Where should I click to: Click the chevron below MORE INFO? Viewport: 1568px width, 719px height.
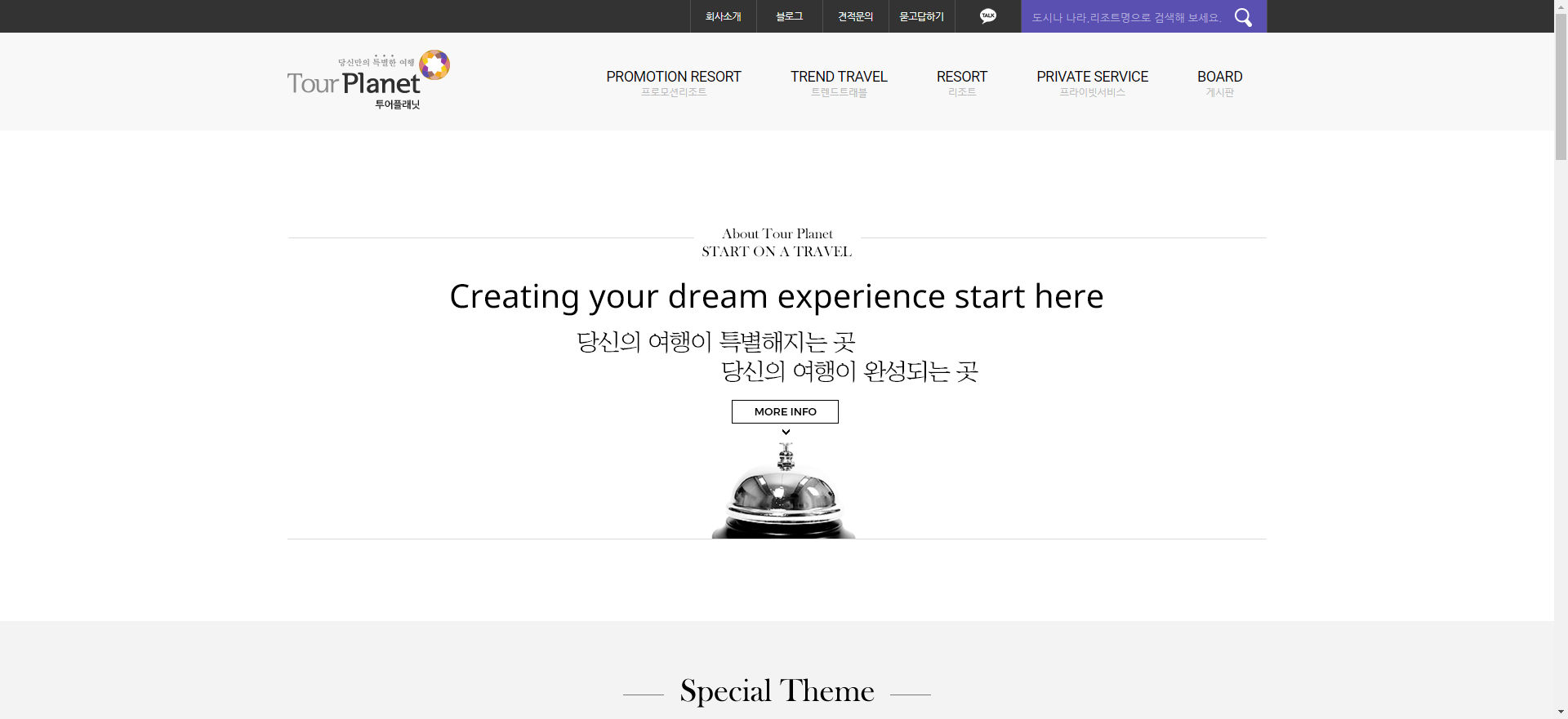[x=786, y=433]
